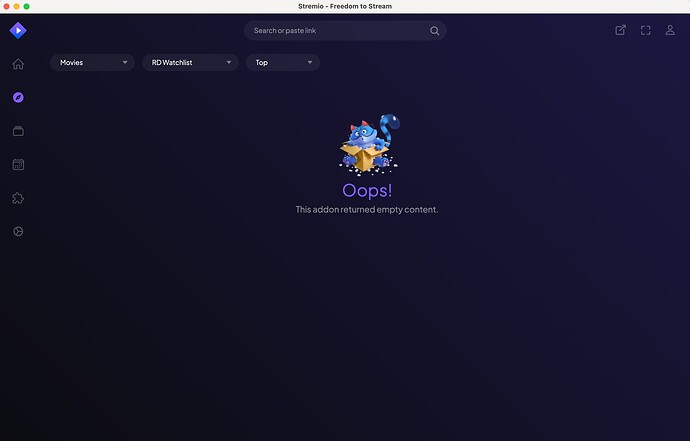690x441 pixels.
Task: Expand the RD Watchlist catalog dropdown
Action: pos(191,62)
